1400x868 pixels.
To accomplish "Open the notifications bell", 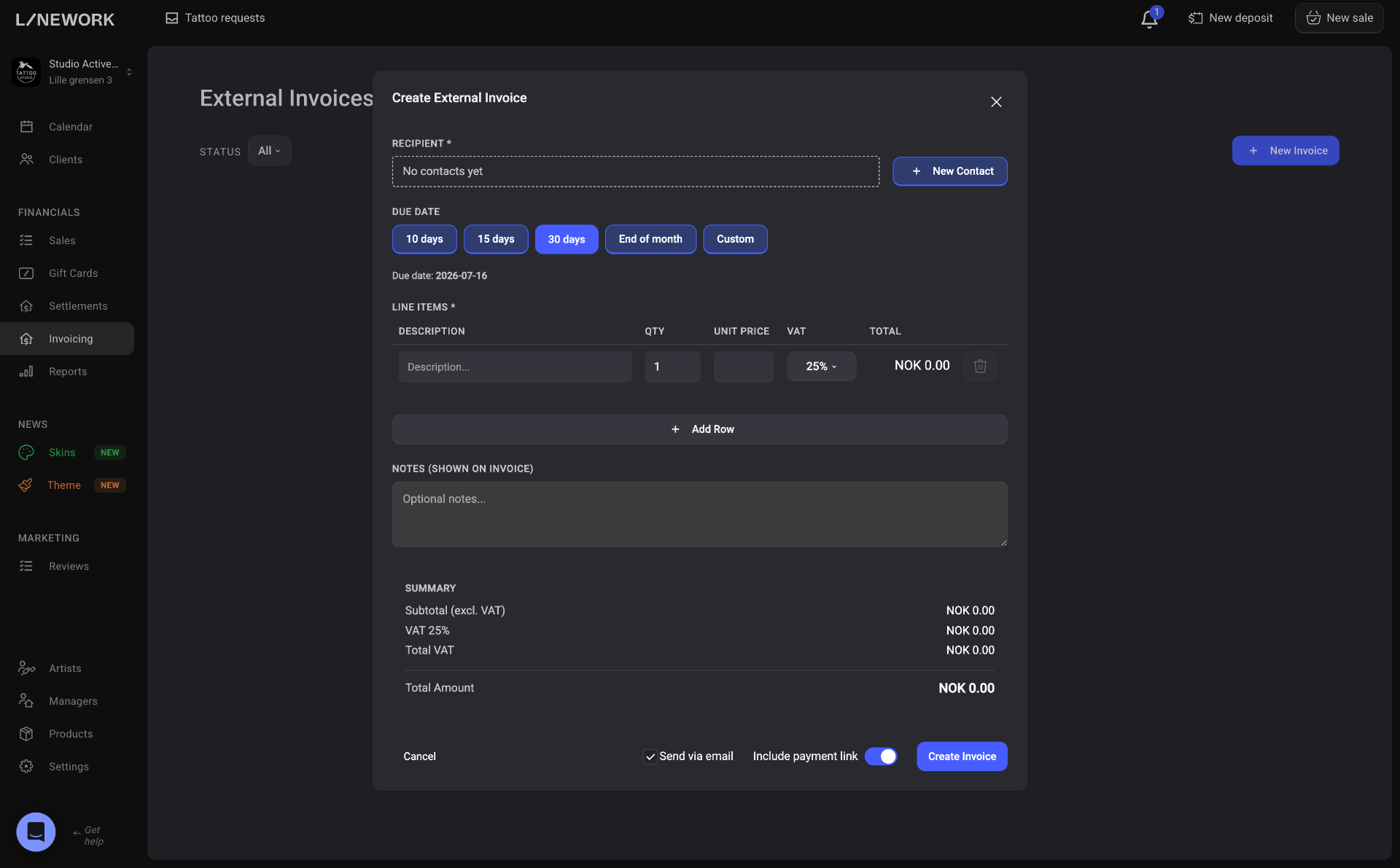I will (x=1149, y=19).
